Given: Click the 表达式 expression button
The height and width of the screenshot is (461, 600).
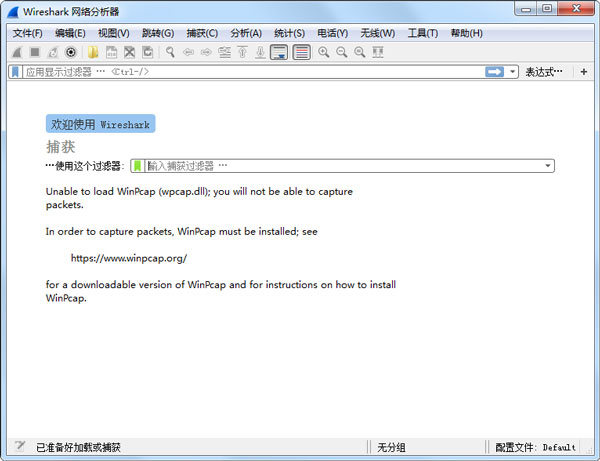Looking at the screenshot, I should click(x=543, y=72).
